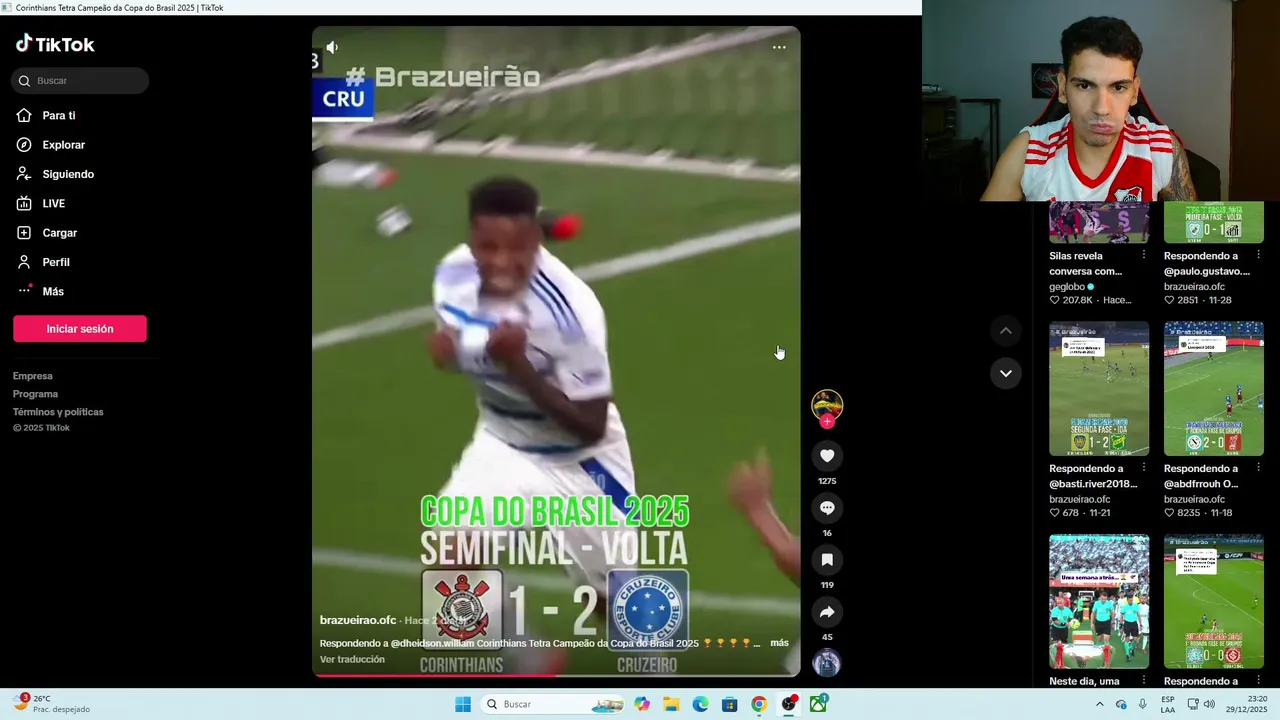The image size is (1280, 720).
Task: Mute the video with the speaker icon
Action: [x=332, y=47]
